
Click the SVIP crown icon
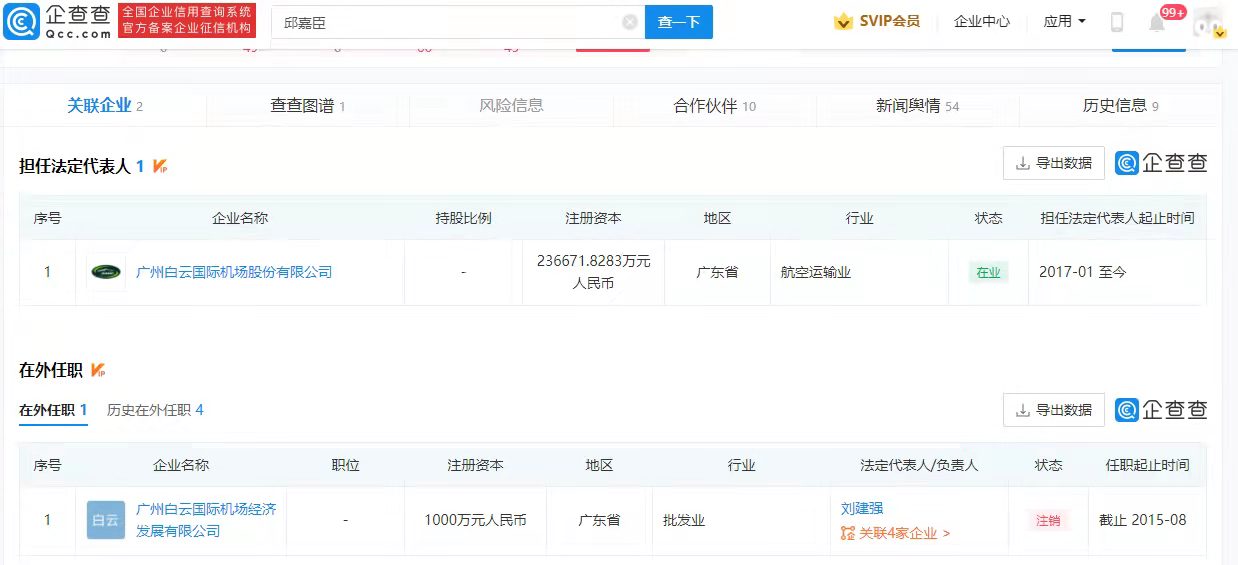(x=844, y=22)
